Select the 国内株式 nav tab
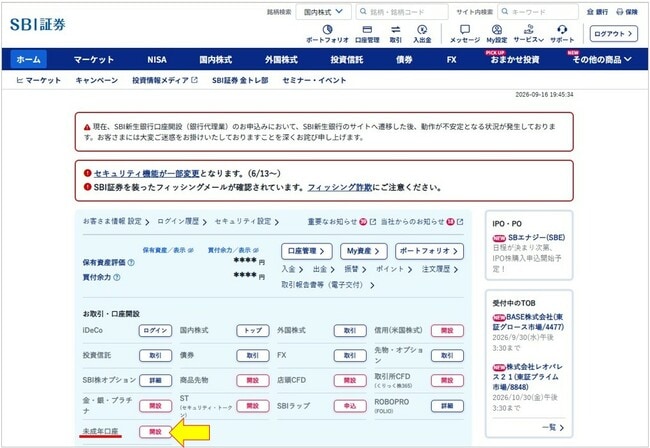 point(216,59)
